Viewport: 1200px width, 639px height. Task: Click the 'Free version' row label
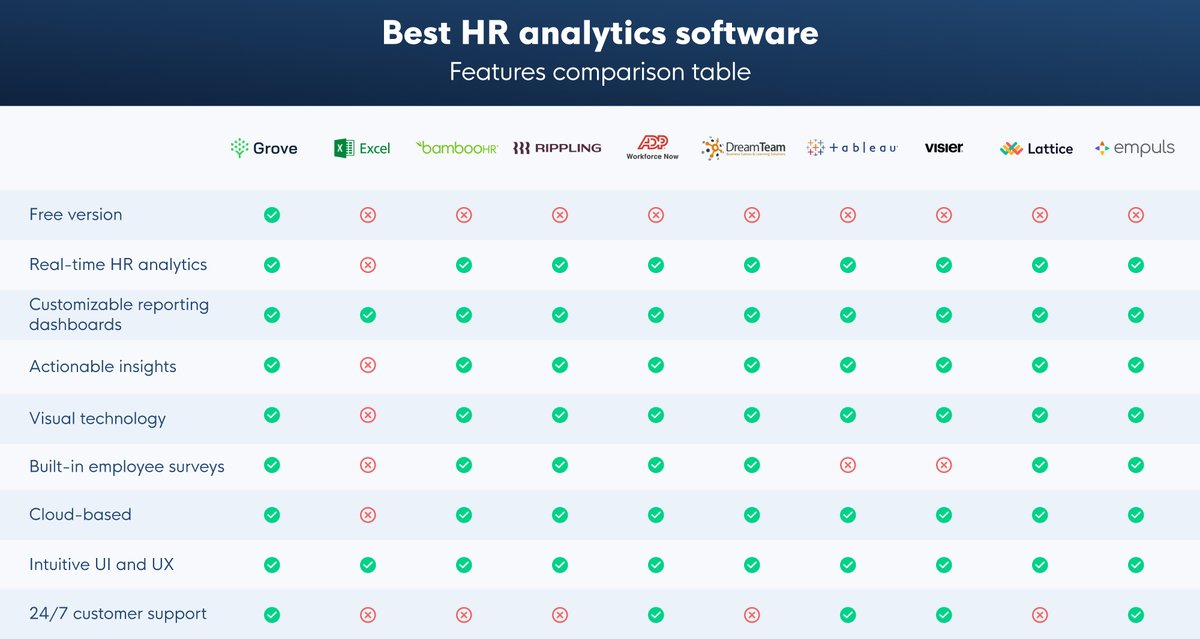76,214
